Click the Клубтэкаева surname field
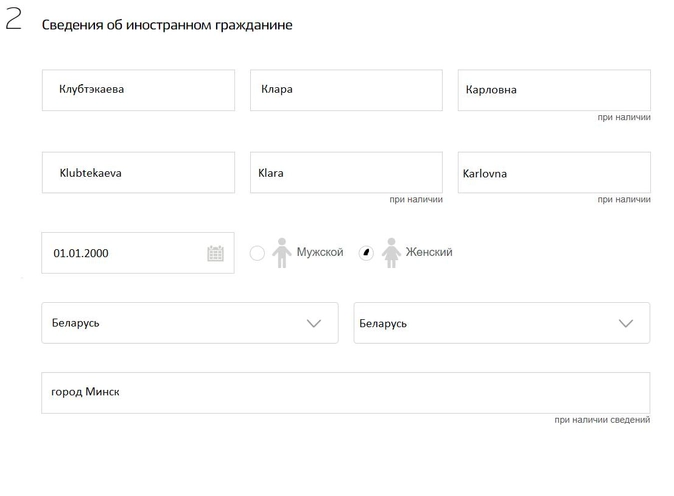The height and width of the screenshot is (496, 674). [138, 90]
